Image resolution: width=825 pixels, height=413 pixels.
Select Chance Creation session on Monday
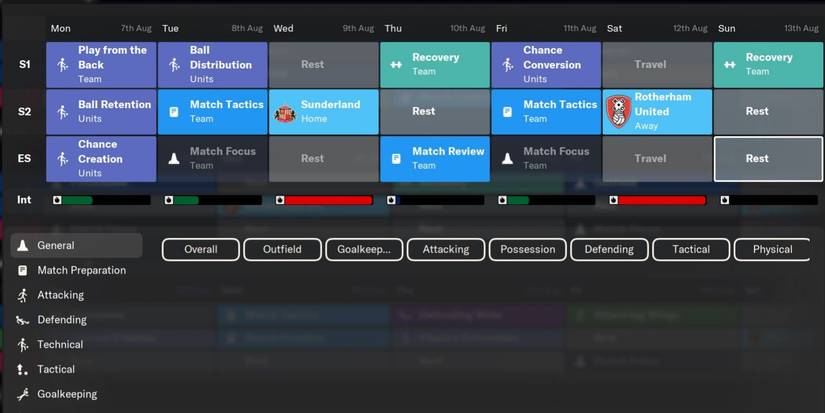coord(101,159)
